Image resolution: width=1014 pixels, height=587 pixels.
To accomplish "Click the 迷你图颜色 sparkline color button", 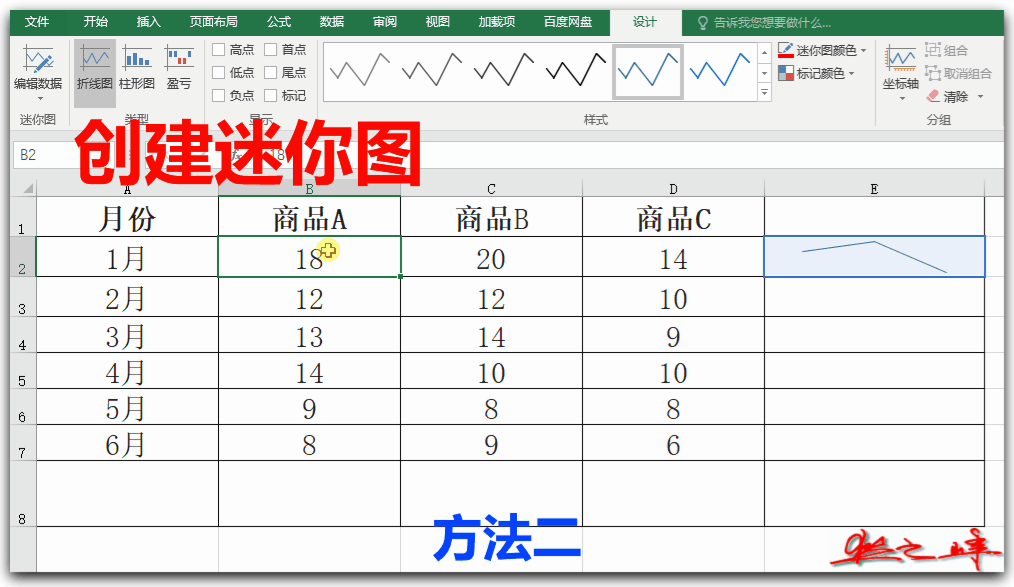I will tap(818, 50).
